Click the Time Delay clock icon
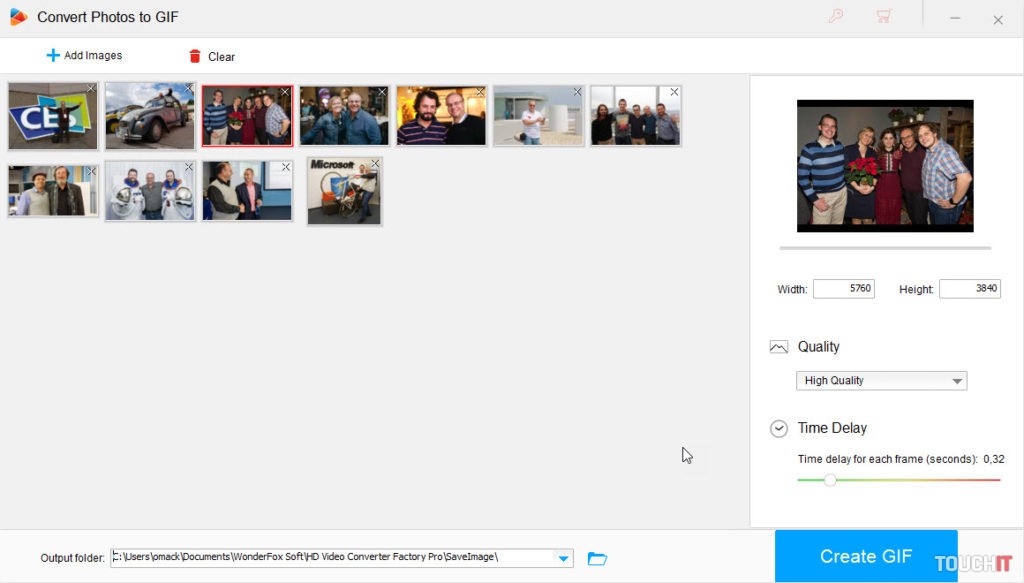 [779, 428]
